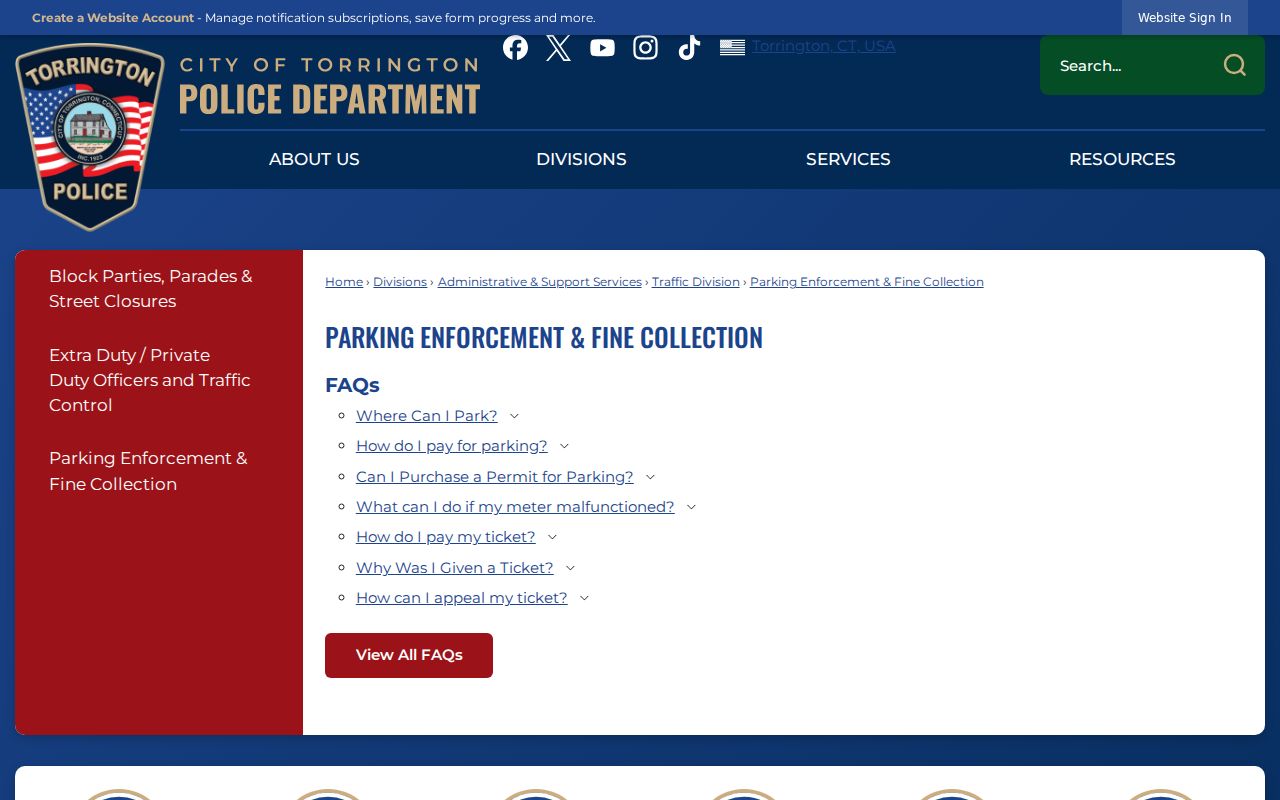1280x800 pixels.
Task: Click City of Torrington Police Department title
Action: [330, 86]
